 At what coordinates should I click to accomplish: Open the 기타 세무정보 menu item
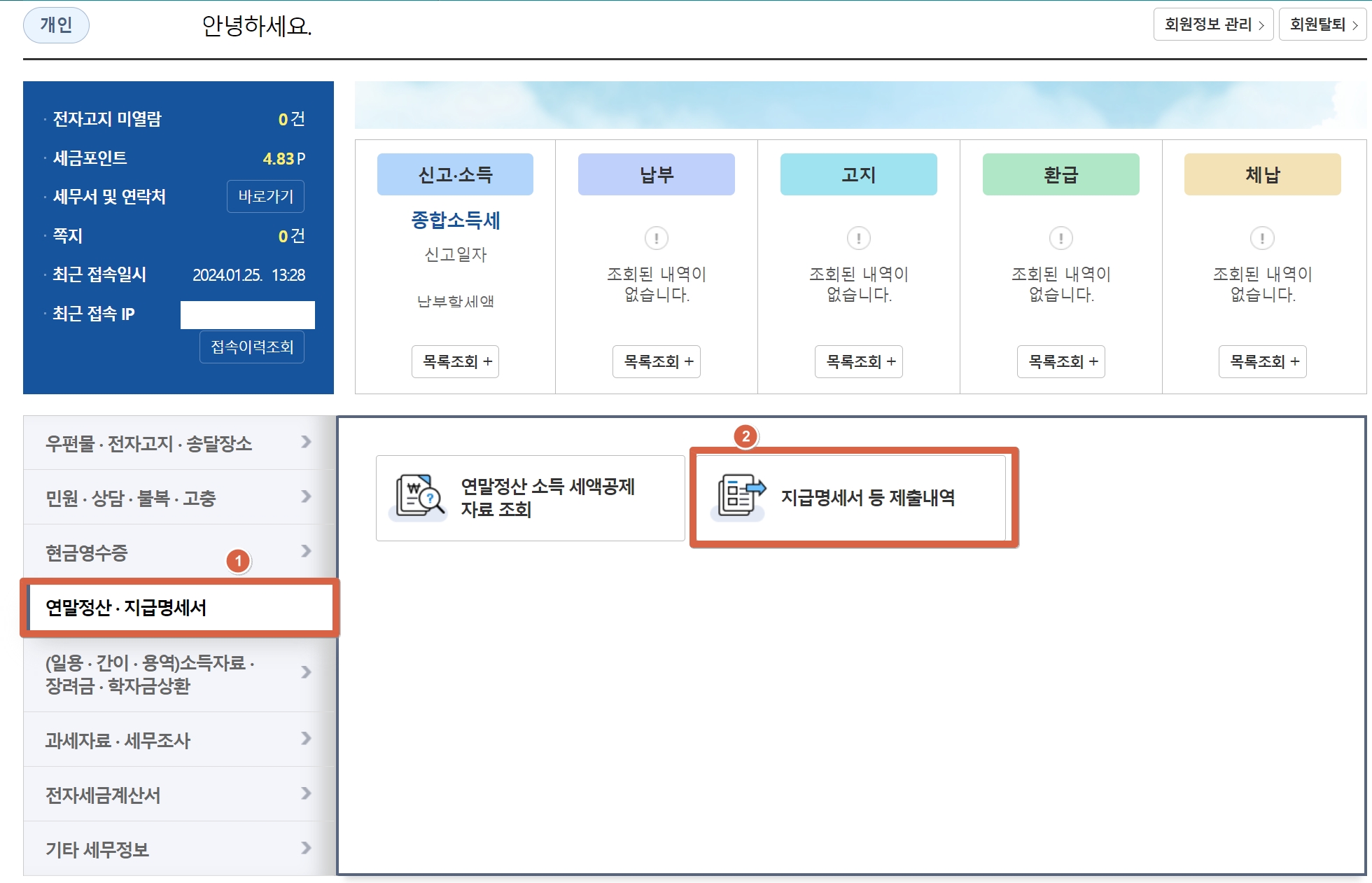click(x=97, y=849)
